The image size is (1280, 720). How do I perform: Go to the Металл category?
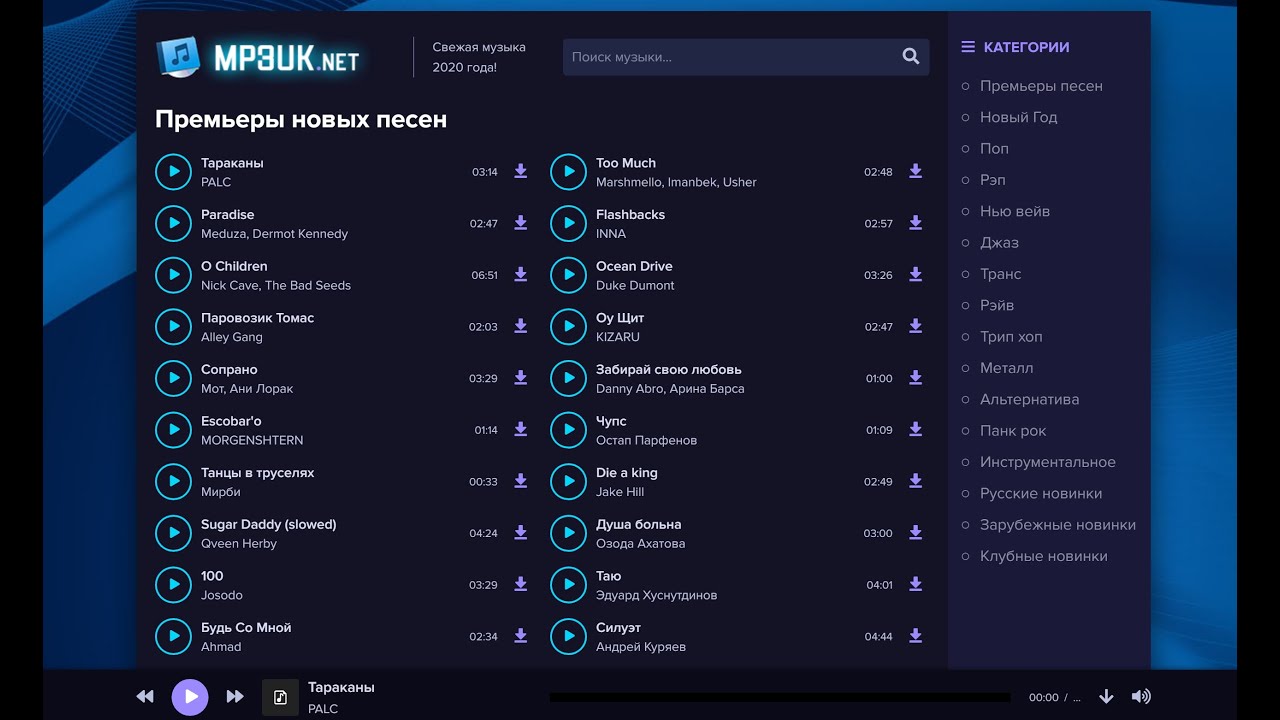pos(1007,368)
